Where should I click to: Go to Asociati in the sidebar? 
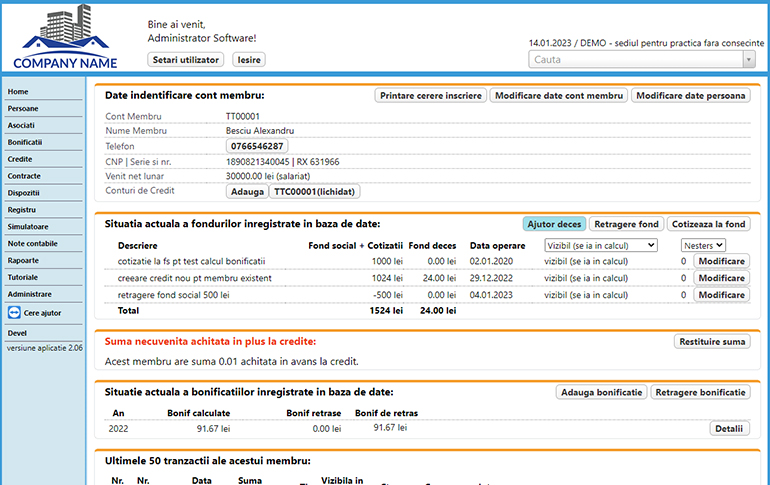pyautogui.click(x=21, y=125)
